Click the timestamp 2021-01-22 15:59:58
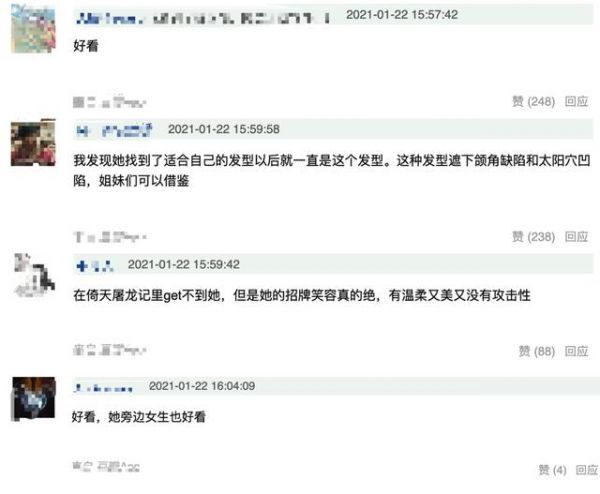The image size is (600, 494). coord(224,129)
